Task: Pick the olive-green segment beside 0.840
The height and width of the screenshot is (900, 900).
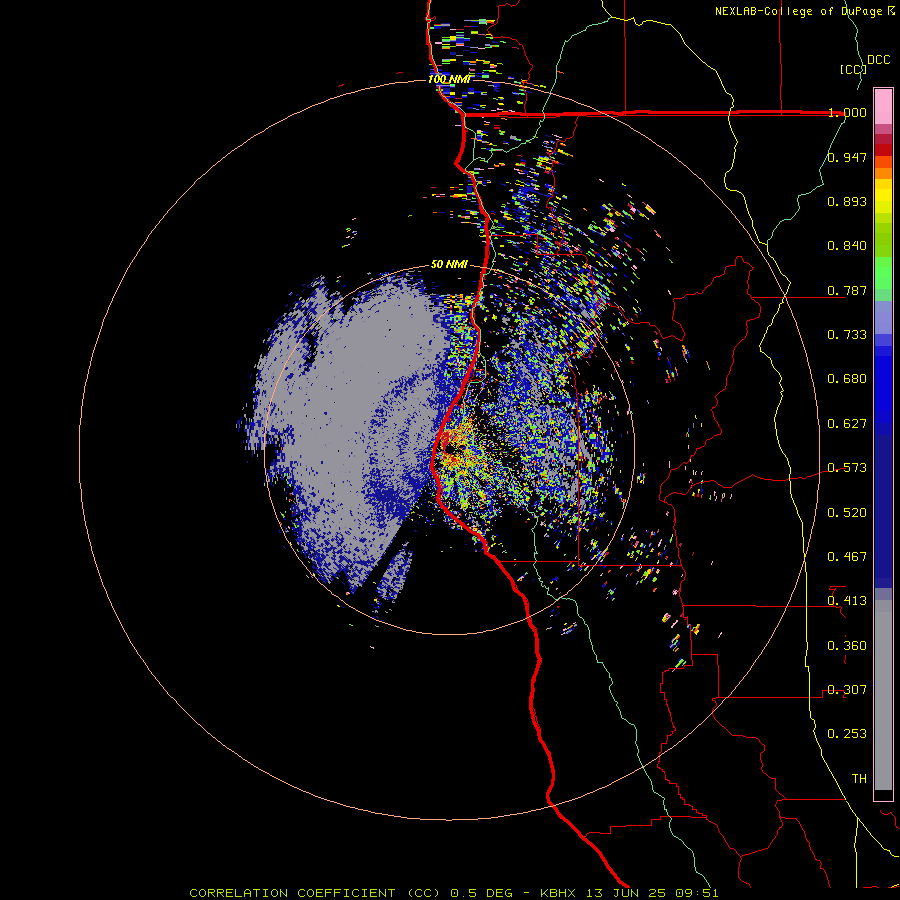Action: click(x=883, y=244)
